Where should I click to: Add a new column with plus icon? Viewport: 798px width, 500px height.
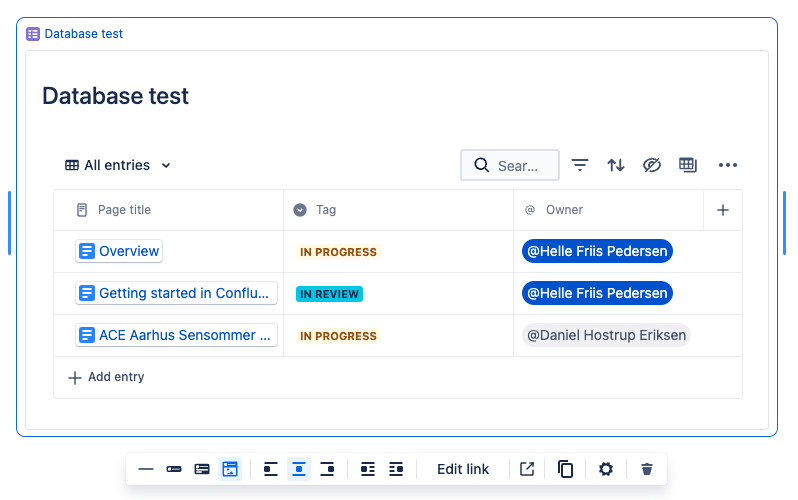point(723,210)
